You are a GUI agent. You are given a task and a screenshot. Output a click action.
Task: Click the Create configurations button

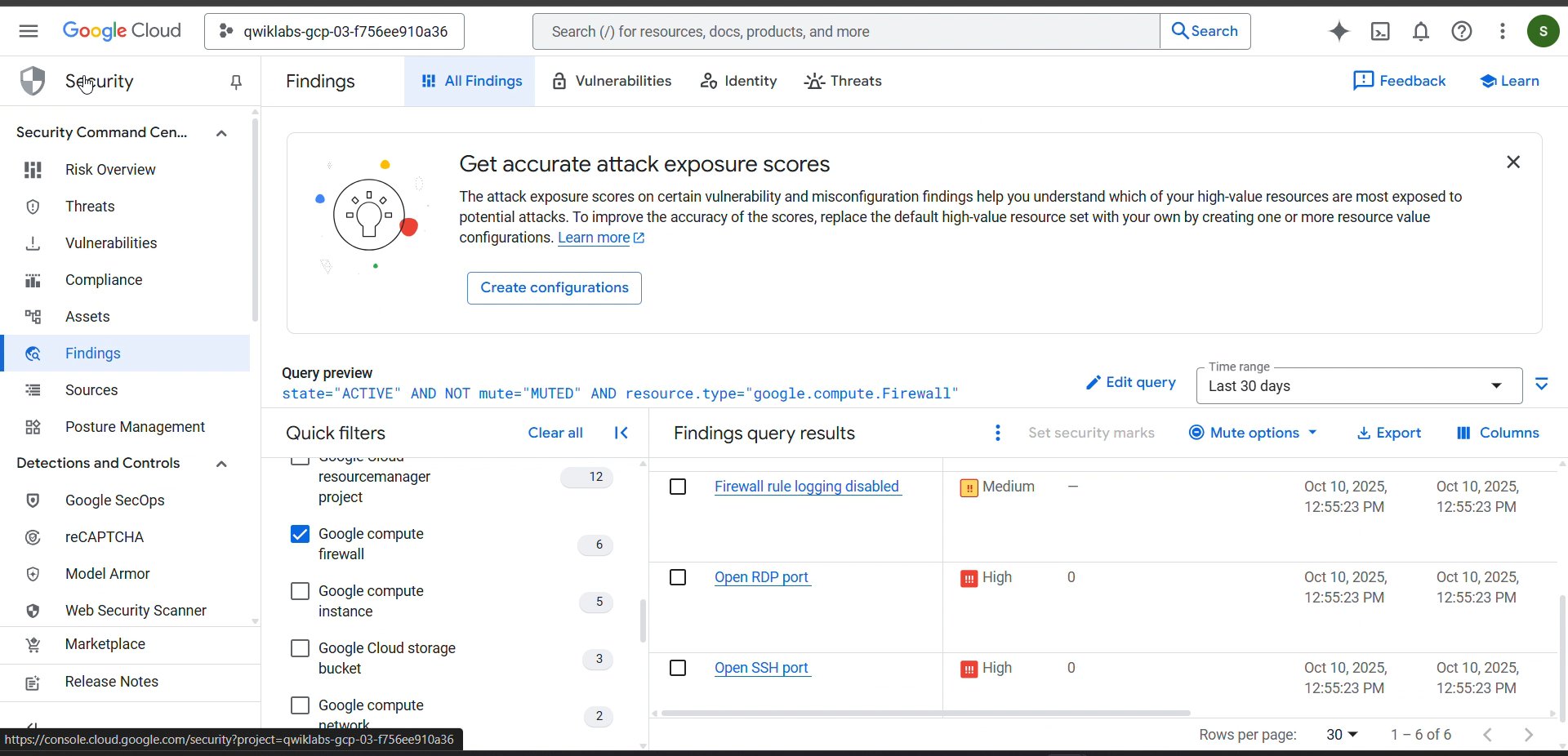point(555,288)
